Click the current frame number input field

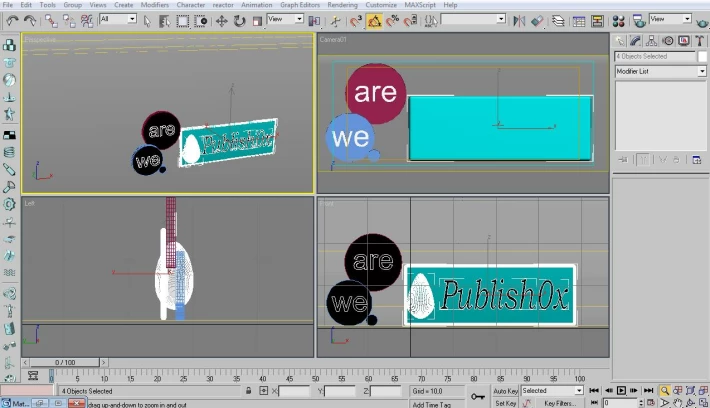point(620,403)
